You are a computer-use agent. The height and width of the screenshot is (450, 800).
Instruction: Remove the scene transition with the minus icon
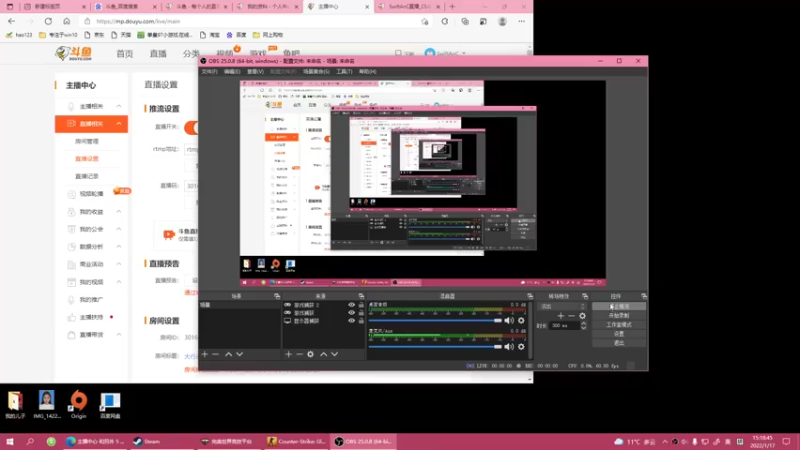click(x=571, y=316)
